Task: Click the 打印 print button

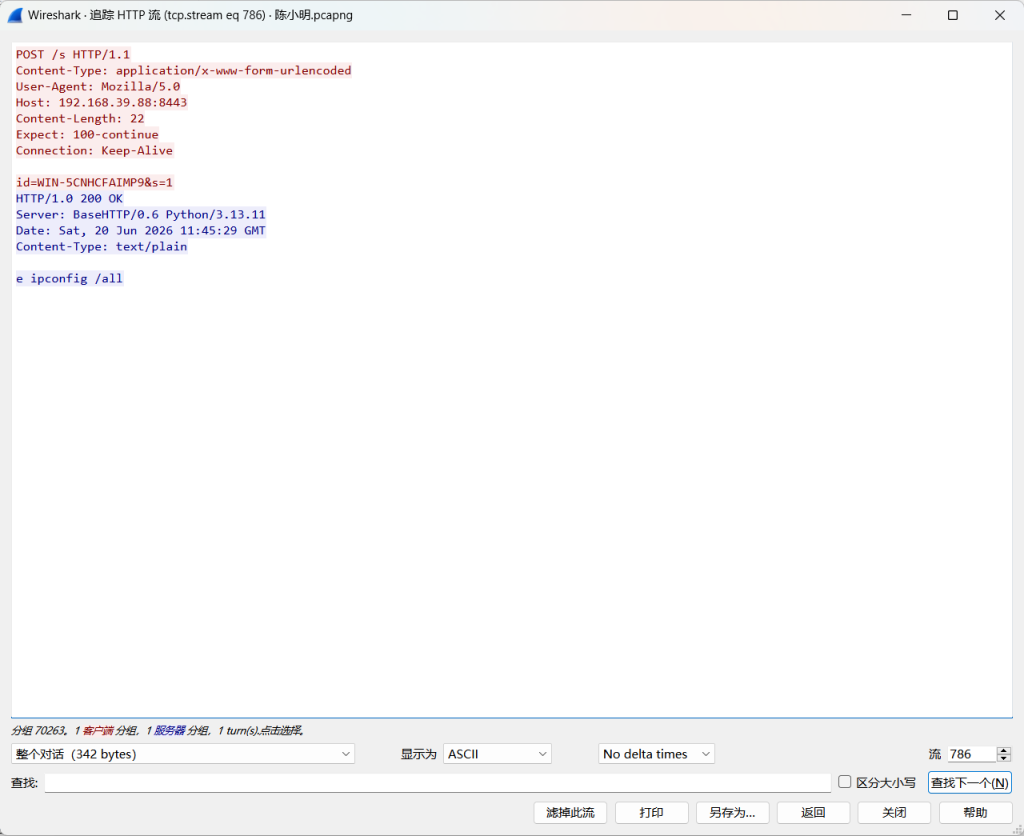Action: (651, 812)
